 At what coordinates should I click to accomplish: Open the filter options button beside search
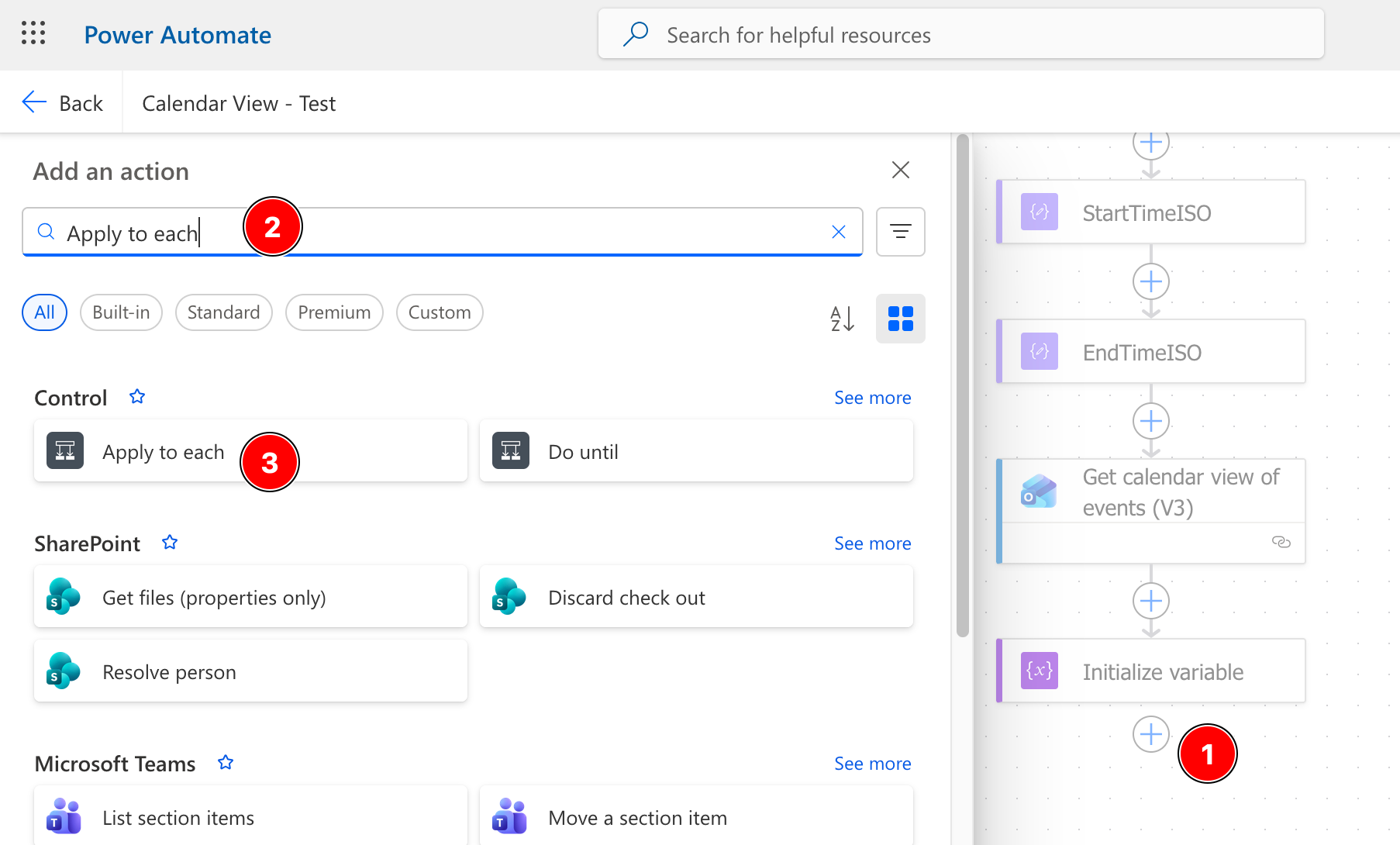900,232
